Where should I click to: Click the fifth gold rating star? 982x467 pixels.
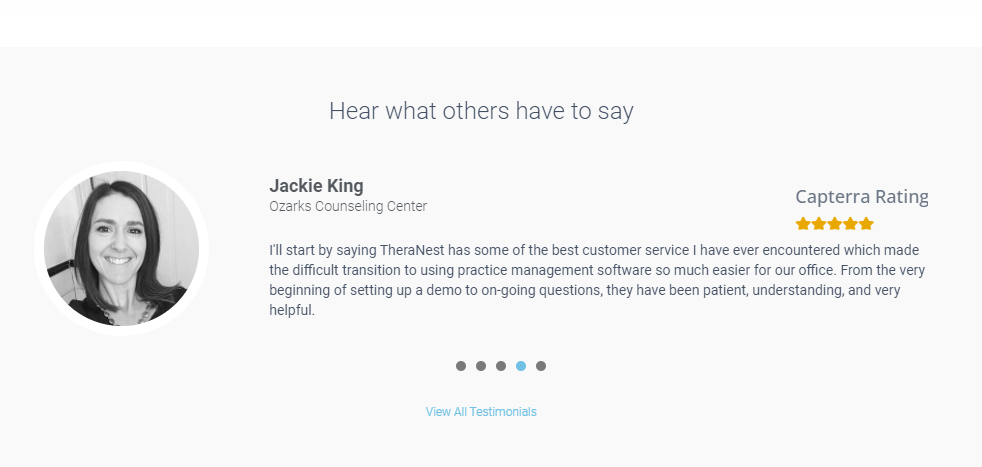click(x=866, y=223)
